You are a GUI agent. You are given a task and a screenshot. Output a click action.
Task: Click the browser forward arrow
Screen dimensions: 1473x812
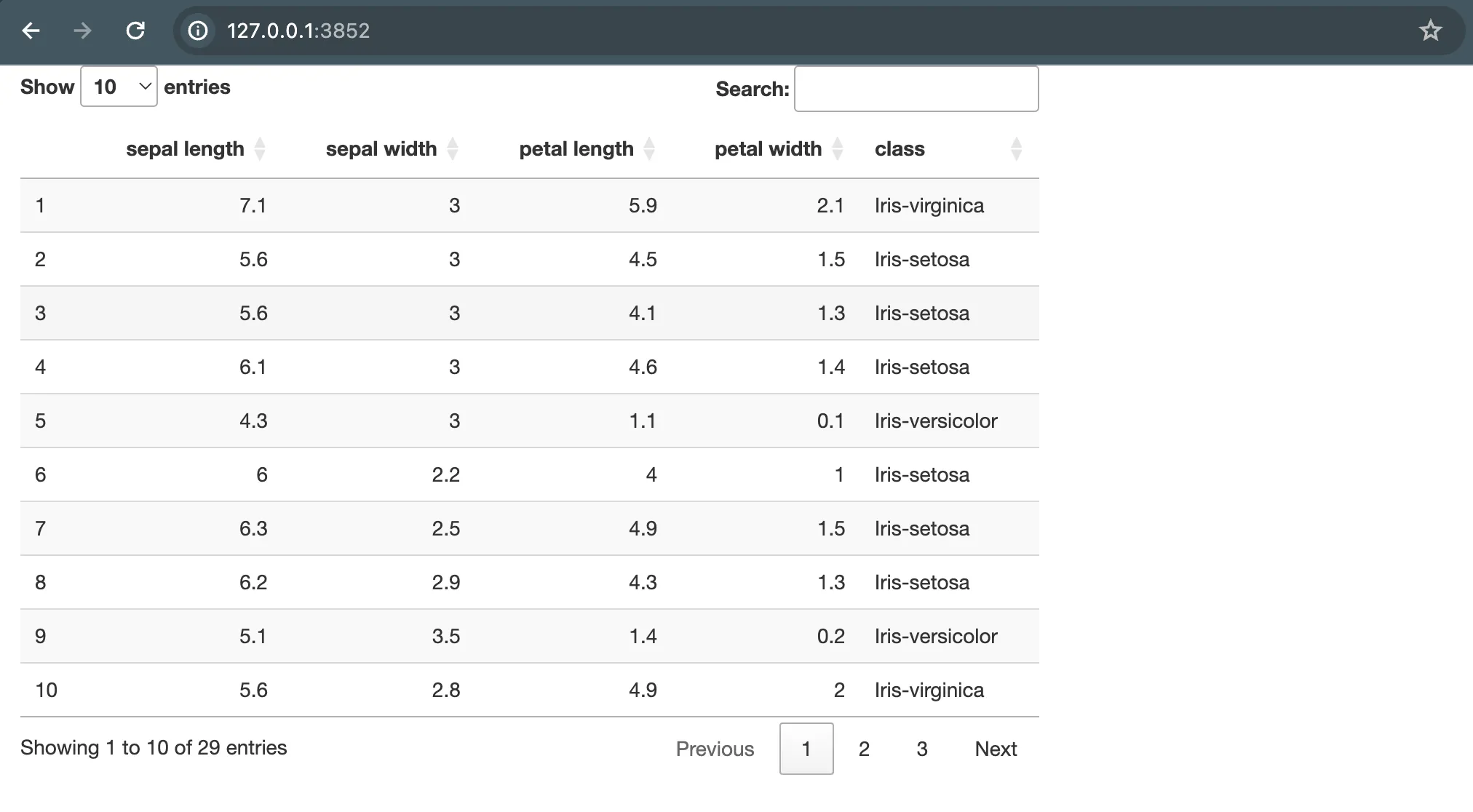click(83, 31)
